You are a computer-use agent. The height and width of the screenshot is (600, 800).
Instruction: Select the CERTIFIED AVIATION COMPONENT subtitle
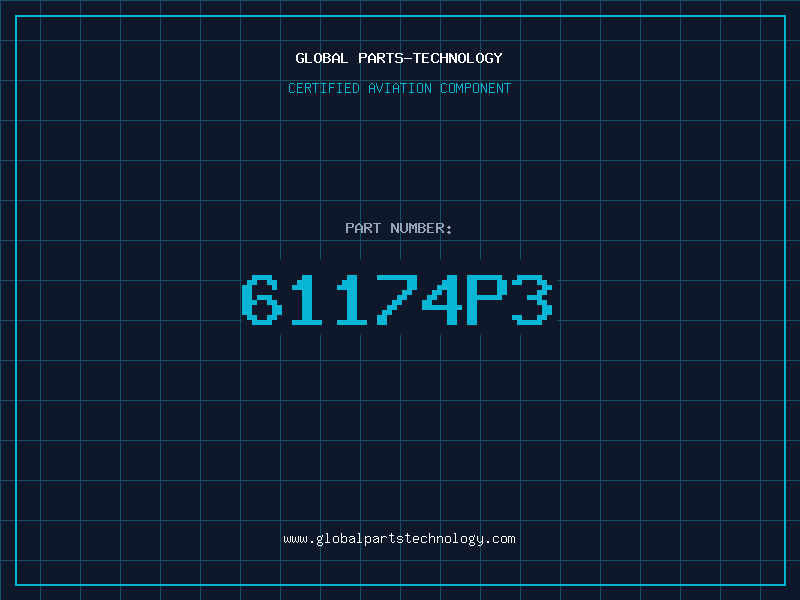point(399,88)
